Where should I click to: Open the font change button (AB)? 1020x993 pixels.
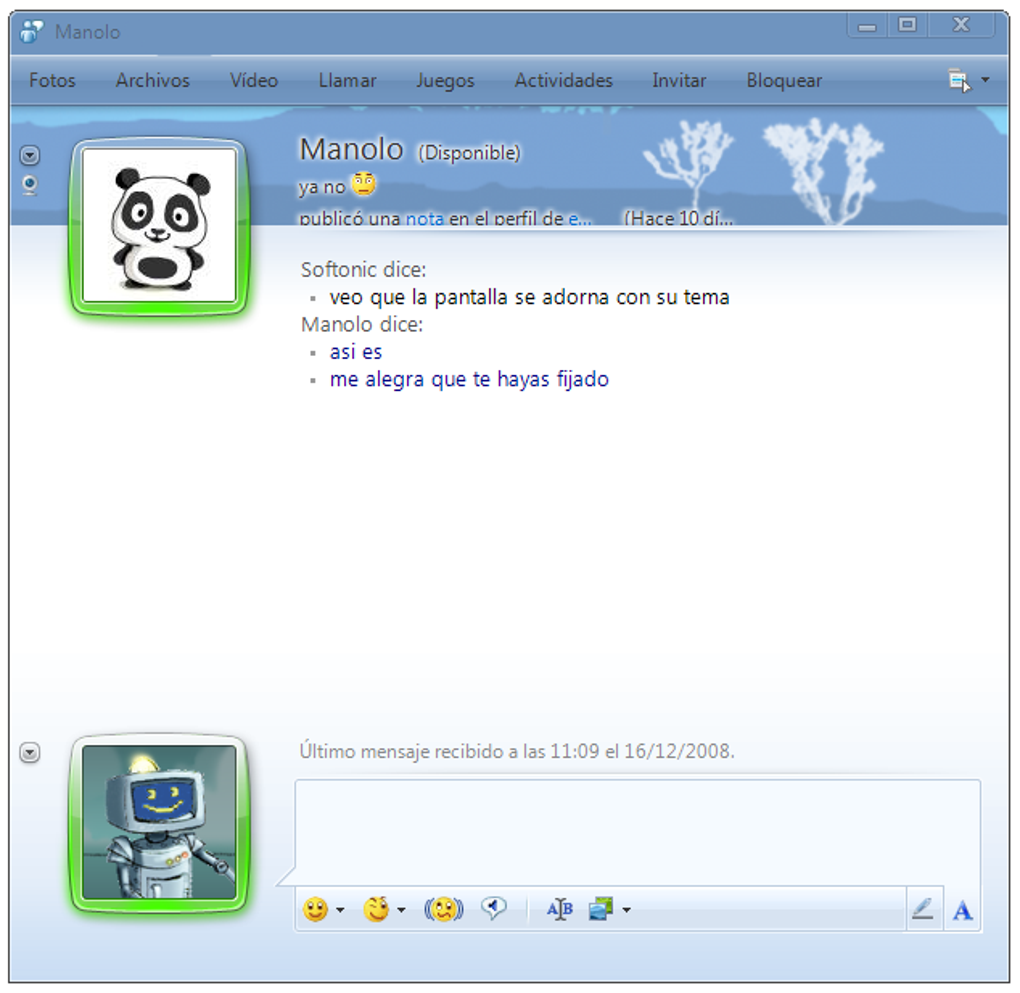[x=559, y=909]
